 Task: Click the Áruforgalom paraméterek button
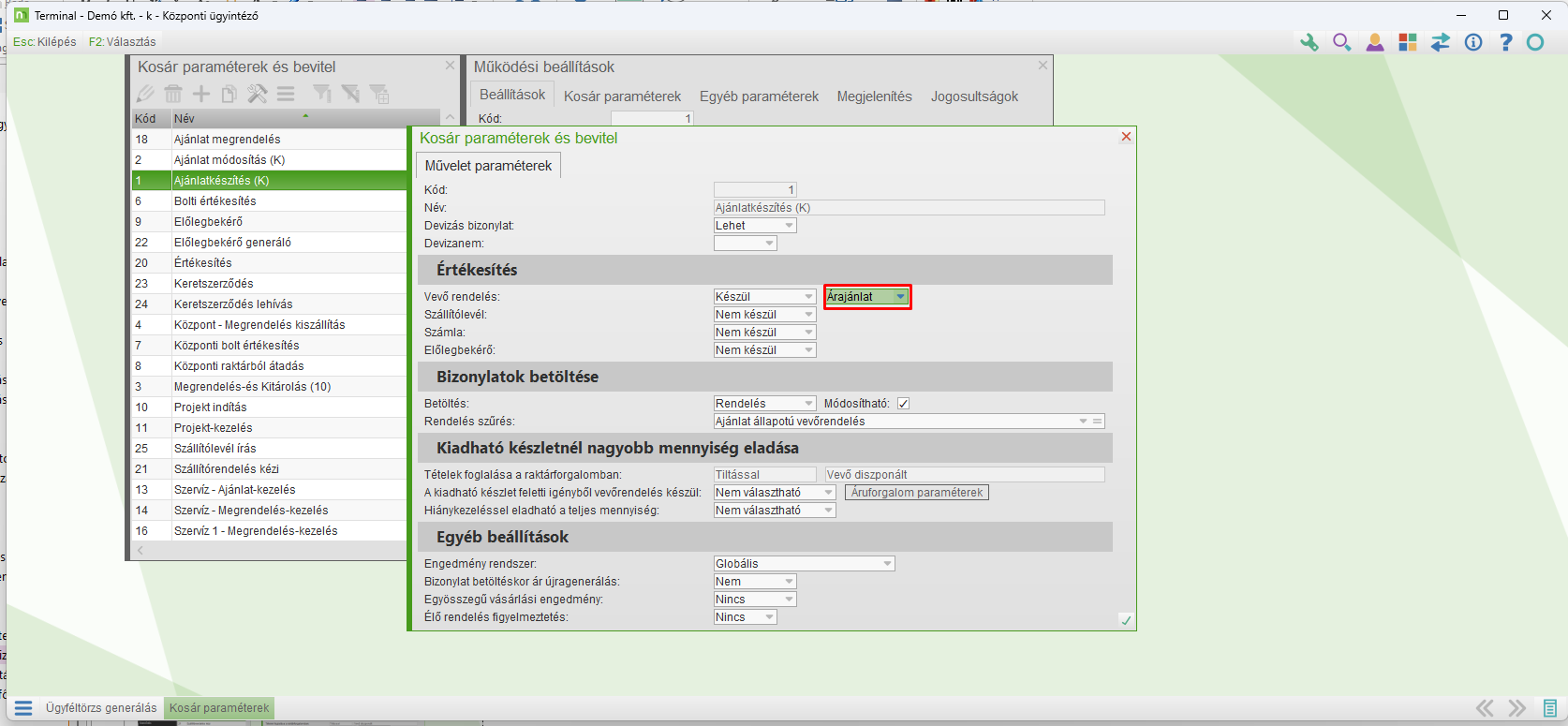[x=916, y=493]
